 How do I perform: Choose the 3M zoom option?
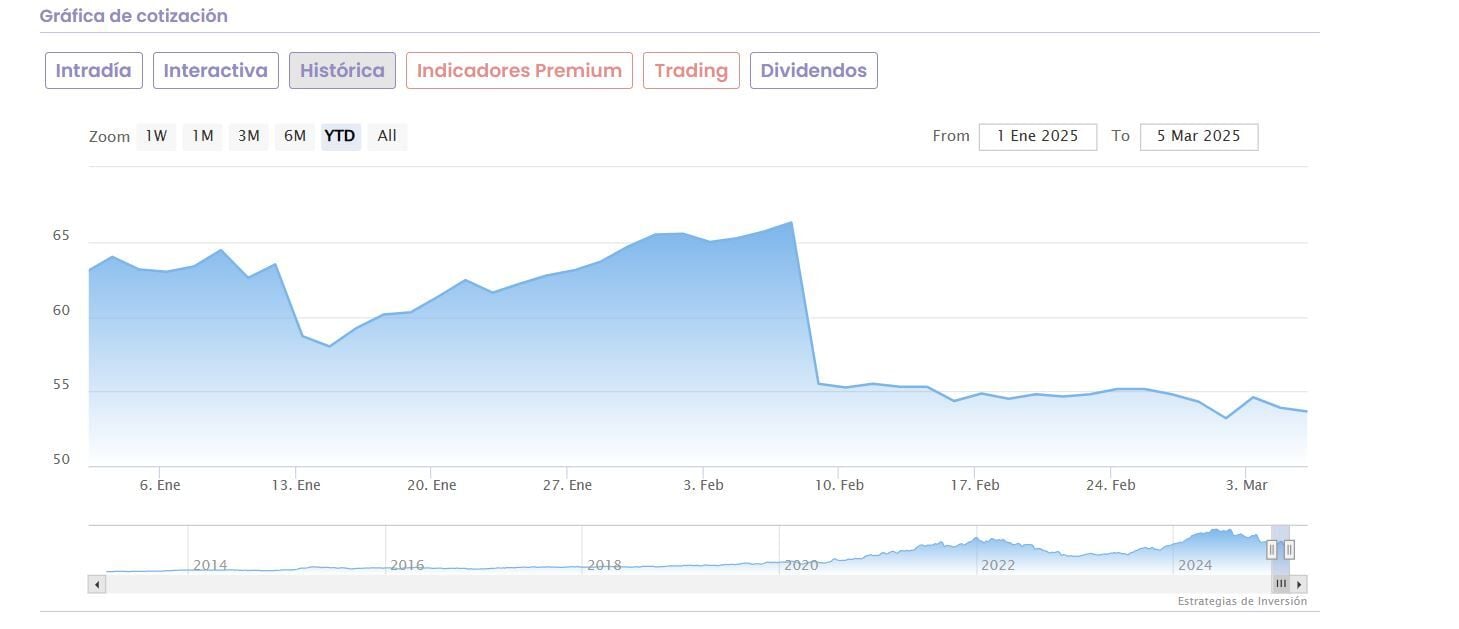[x=249, y=136]
